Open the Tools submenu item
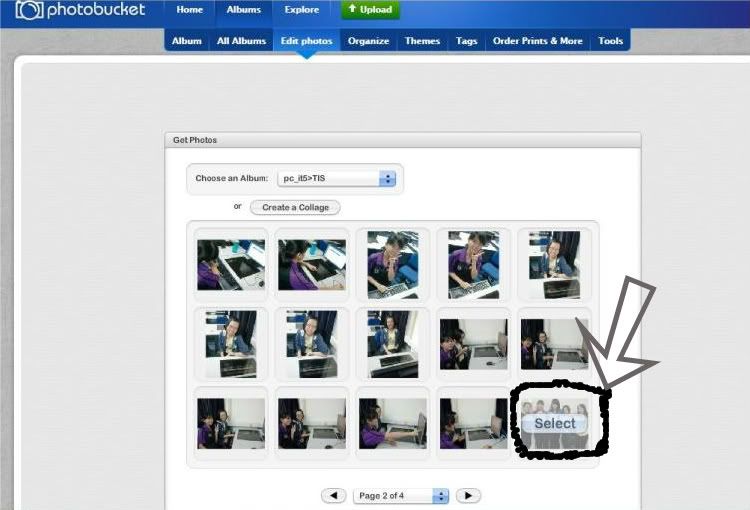This screenshot has height=510, width=750. pos(610,41)
